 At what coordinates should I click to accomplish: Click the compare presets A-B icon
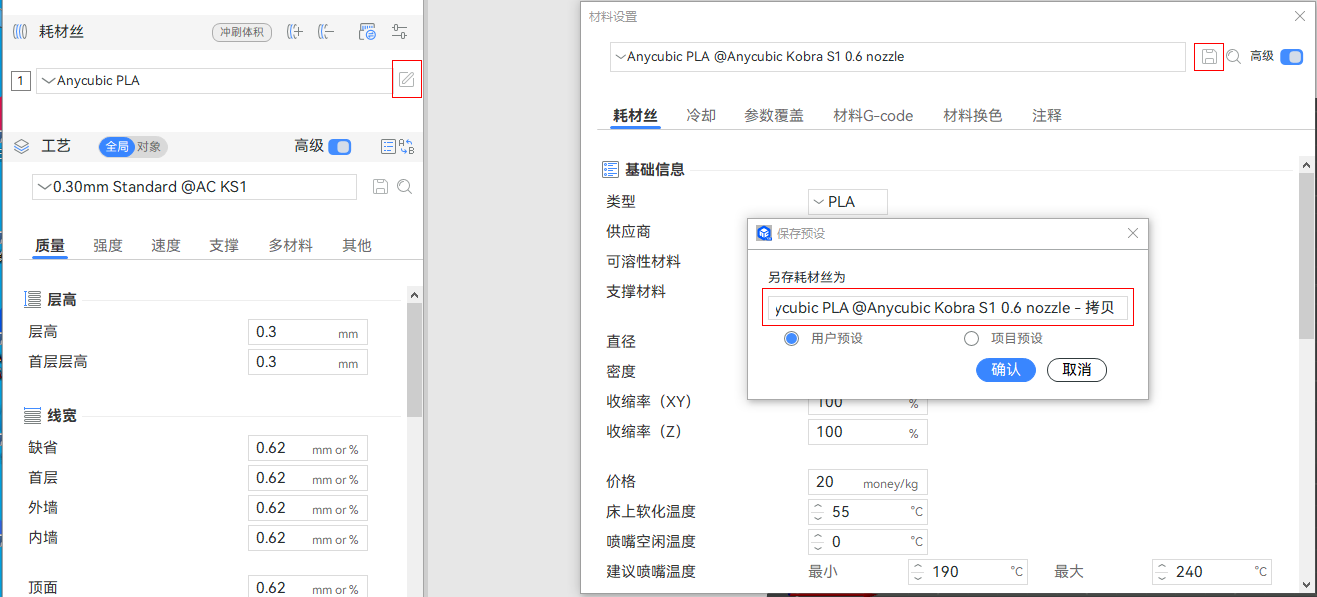[x=406, y=147]
